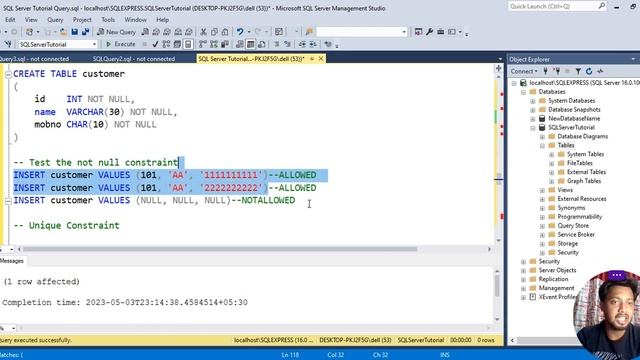Select Query Store in Object Explorer
Image resolution: width=640 pixels, height=360 pixels.
pos(573,226)
